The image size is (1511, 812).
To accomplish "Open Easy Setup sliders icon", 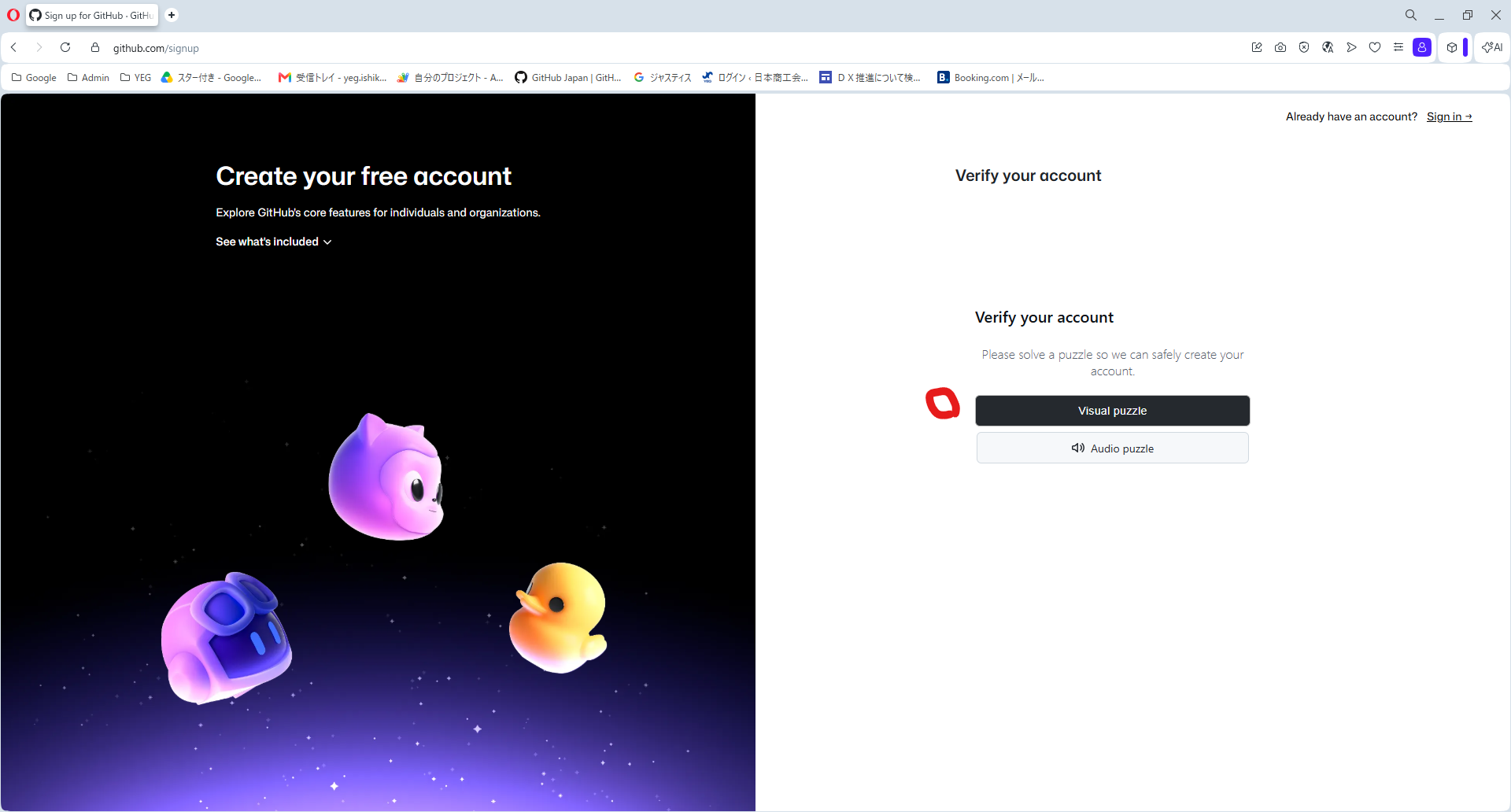I will coord(1398,48).
